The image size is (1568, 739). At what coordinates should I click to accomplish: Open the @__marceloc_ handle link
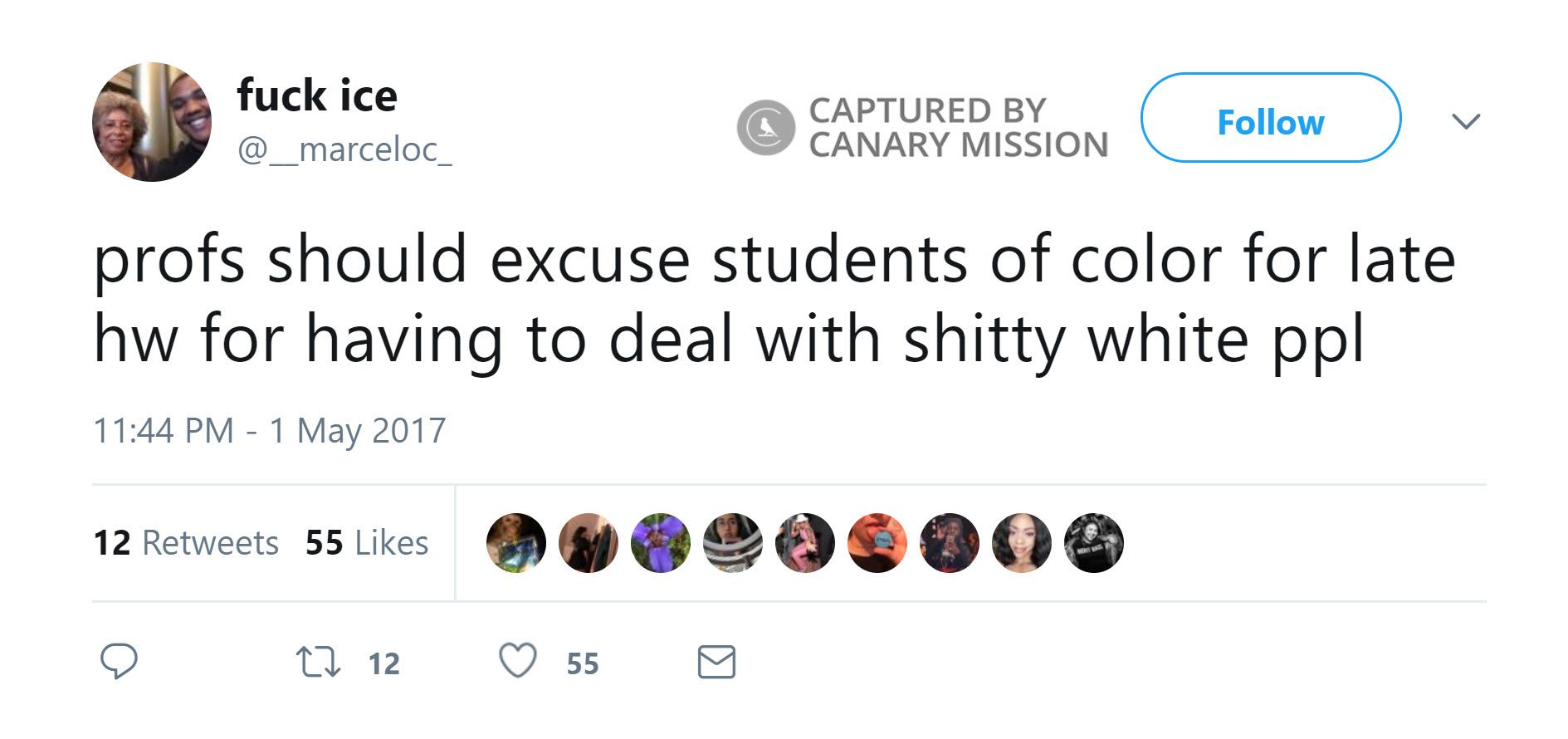344,149
